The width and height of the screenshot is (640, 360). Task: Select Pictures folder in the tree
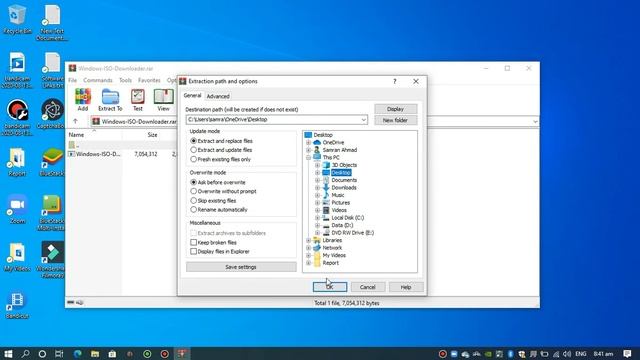coord(340,203)
